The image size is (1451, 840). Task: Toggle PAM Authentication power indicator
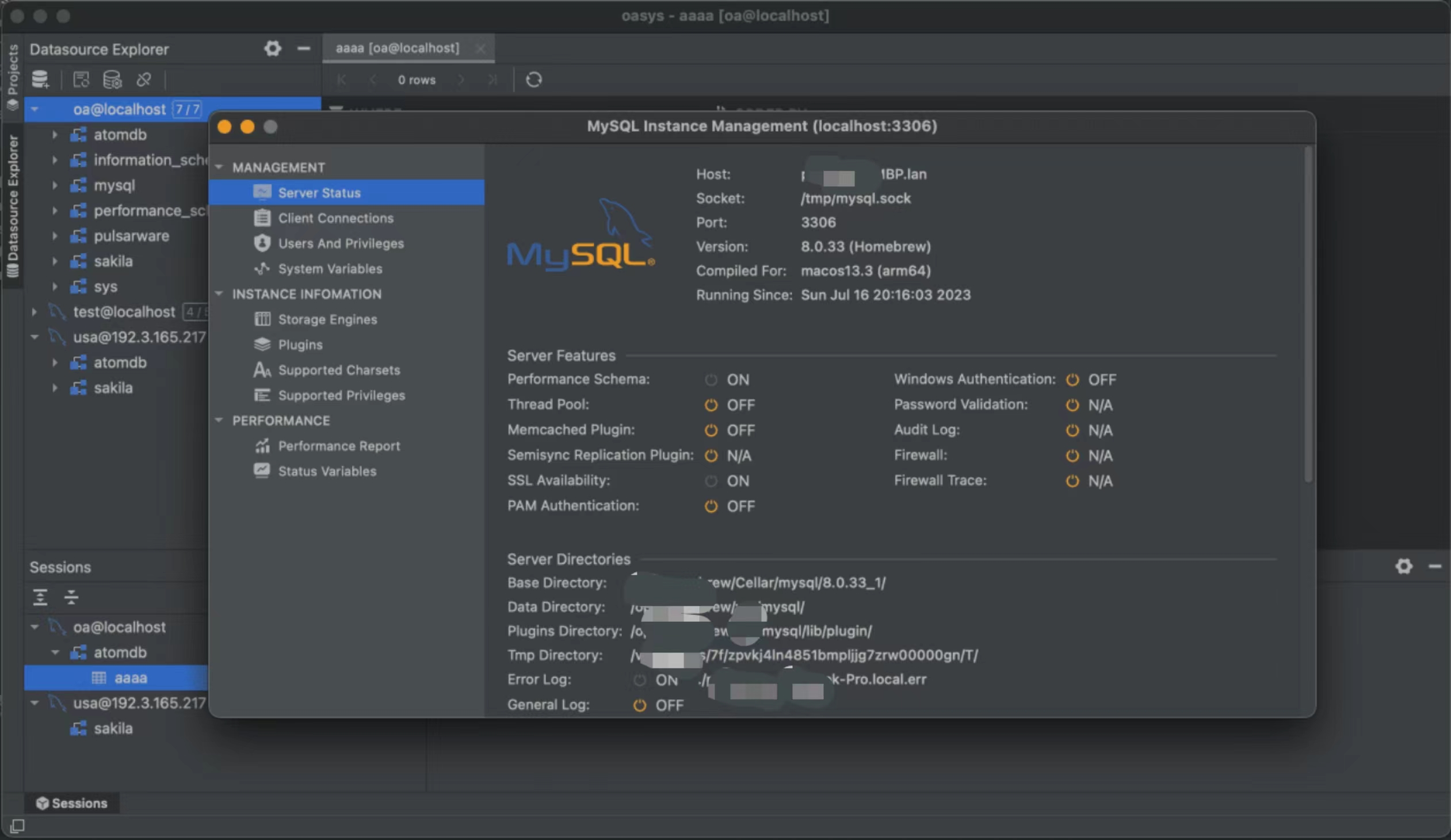click(711, 507)
